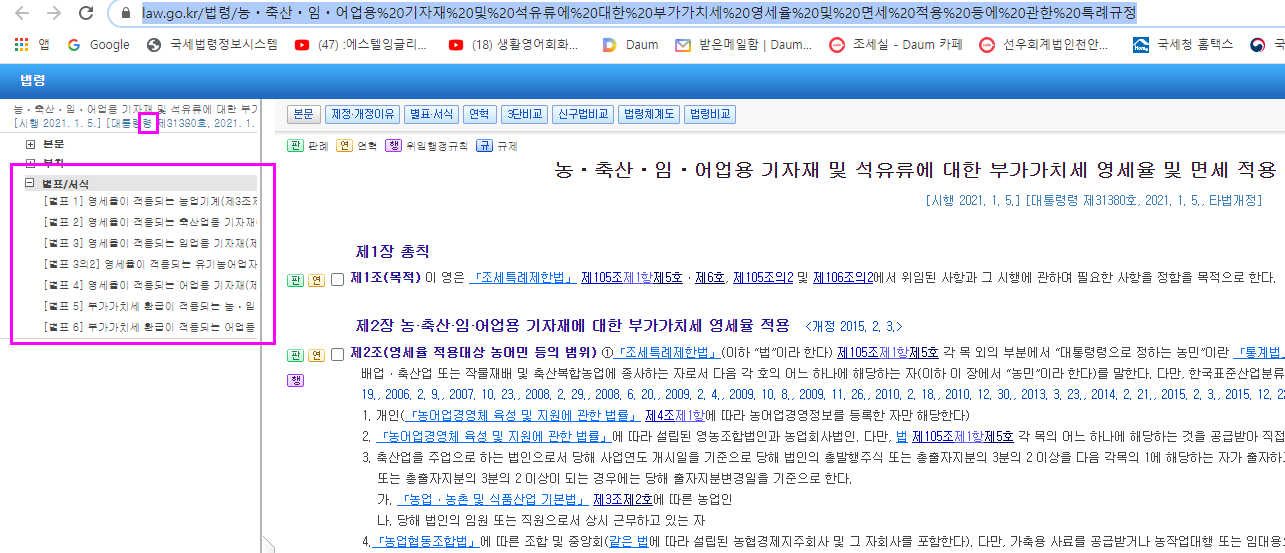This screenshot has width=1285, height=553.
Task: Click 연 history icon beside 제1조
Action: point(316,279)
